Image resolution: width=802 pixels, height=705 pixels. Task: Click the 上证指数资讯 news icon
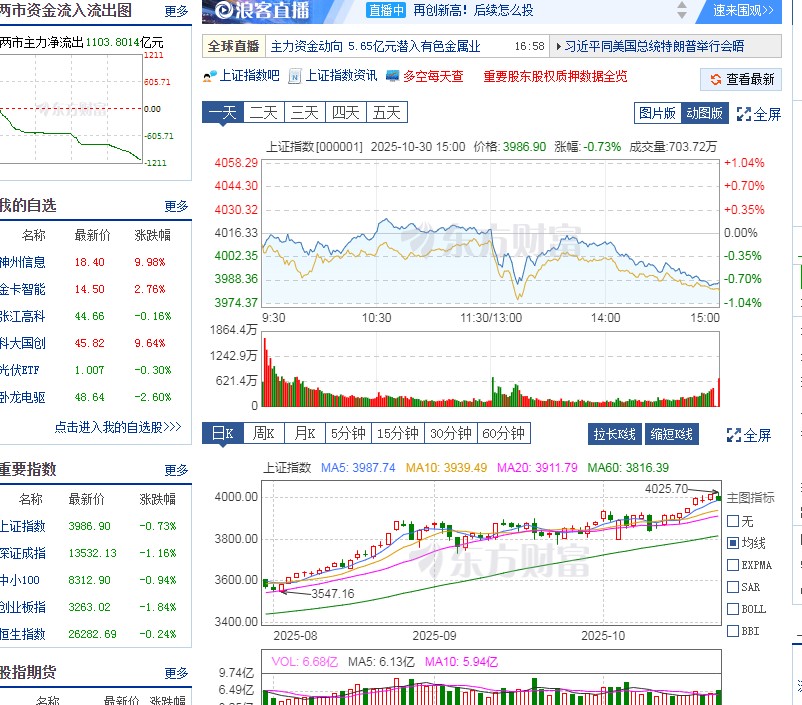pyautogui.click(x=295, y=76)
